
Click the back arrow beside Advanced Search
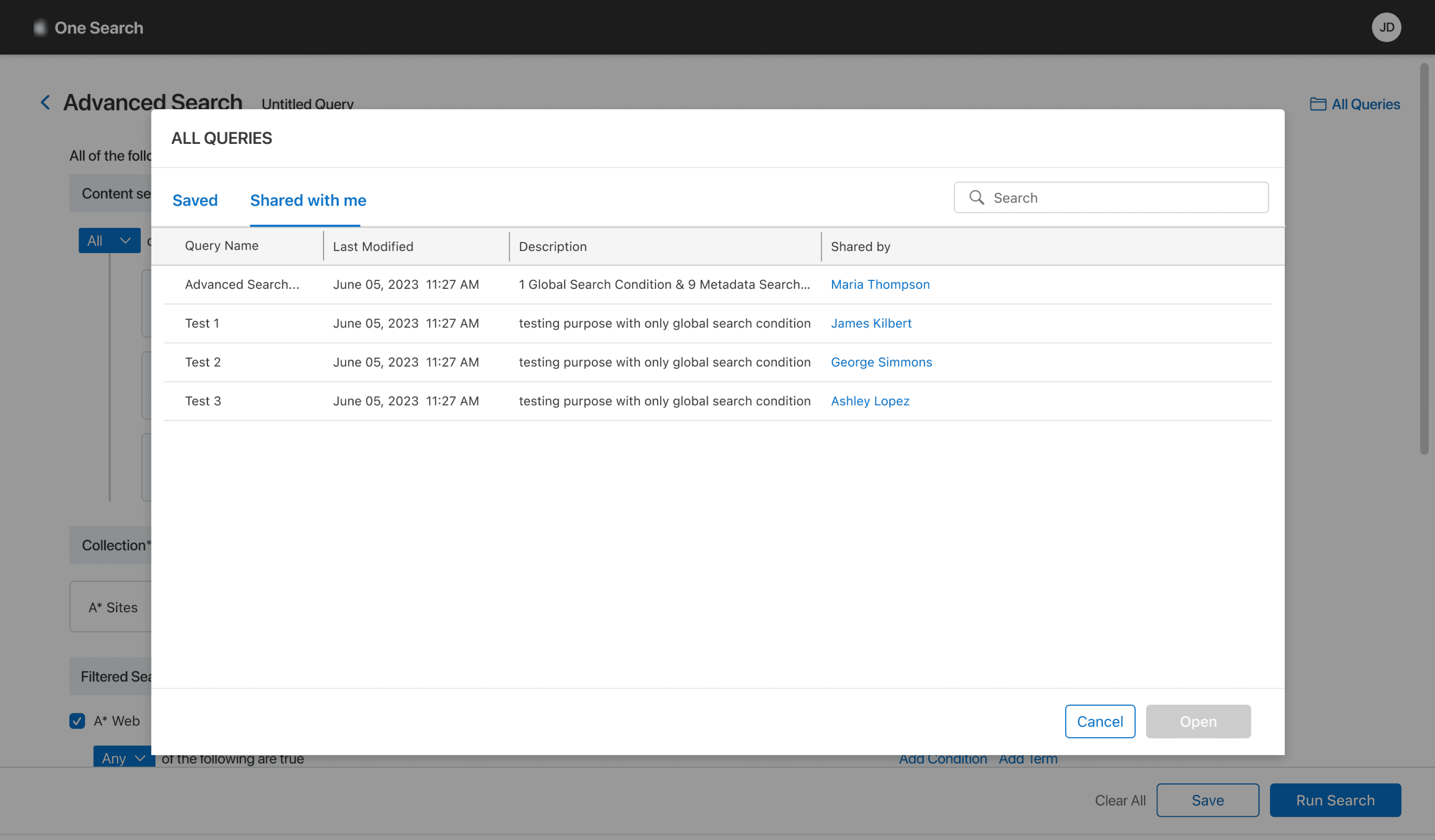45,102
